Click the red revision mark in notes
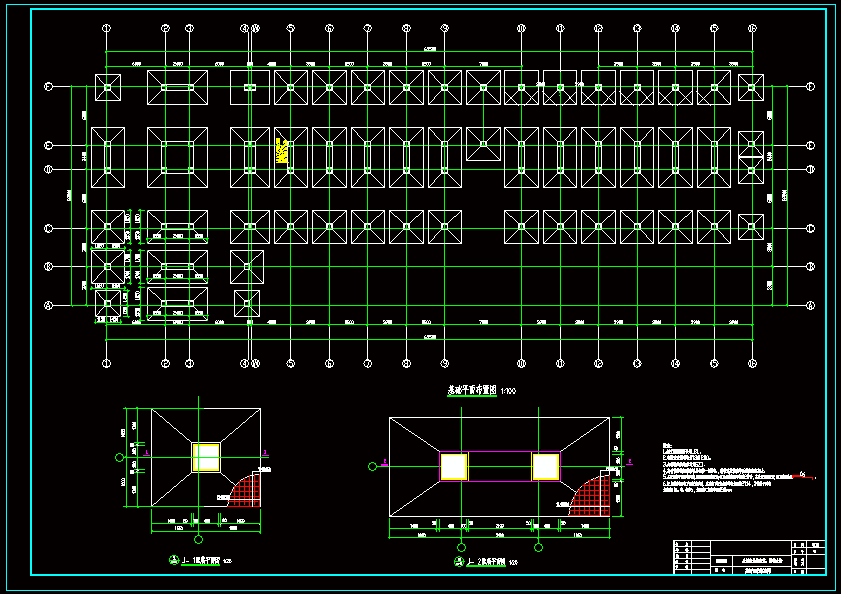The image size is (841, 594). (803, 475)
